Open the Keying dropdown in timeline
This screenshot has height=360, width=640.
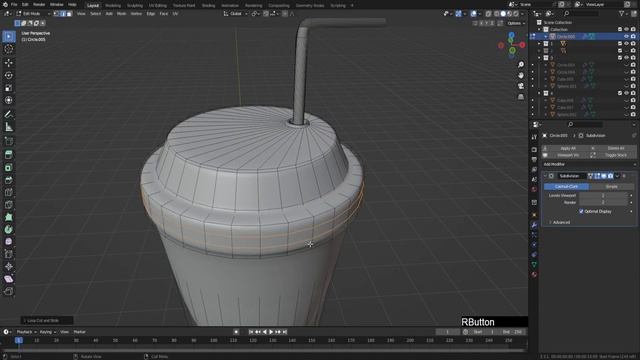pos(48,332)
